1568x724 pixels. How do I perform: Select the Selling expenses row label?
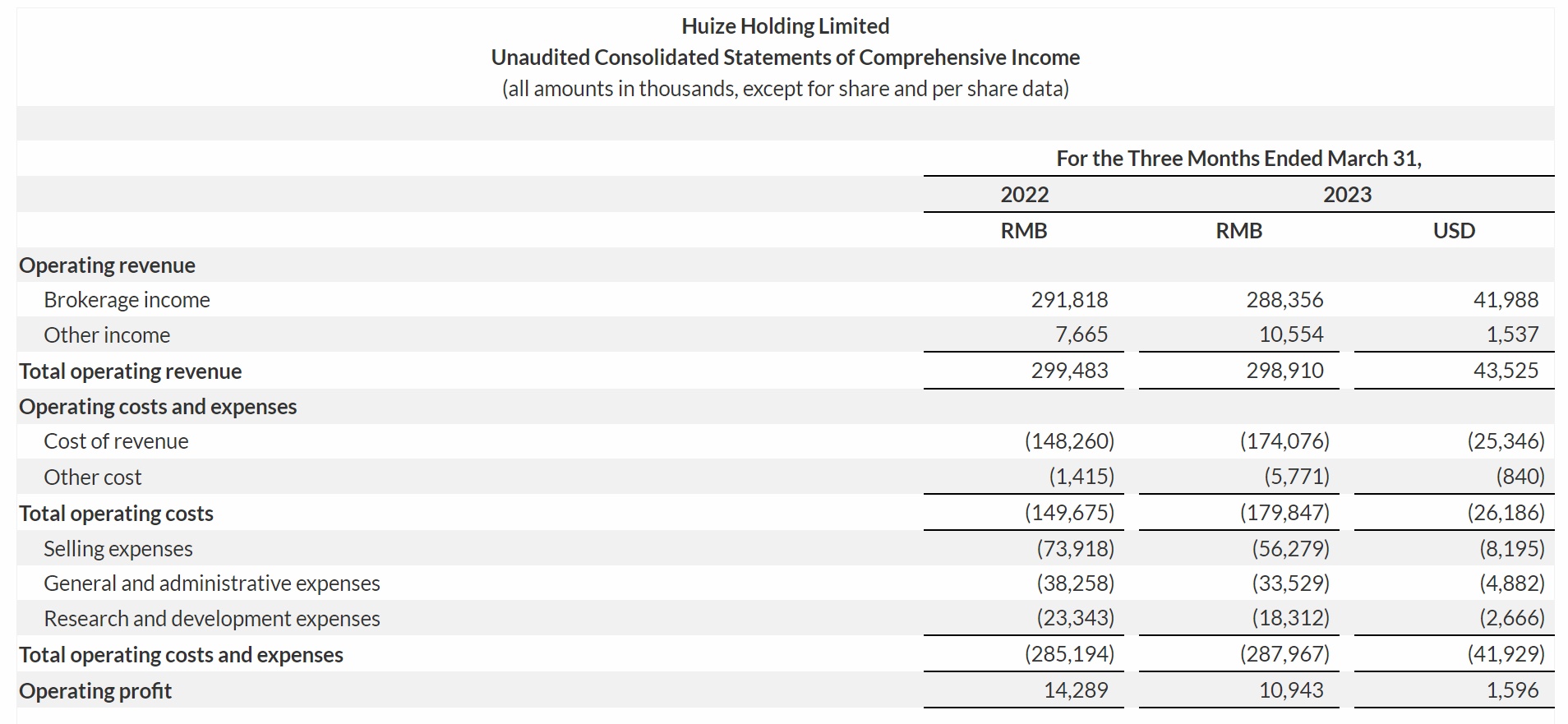[118, 549]
